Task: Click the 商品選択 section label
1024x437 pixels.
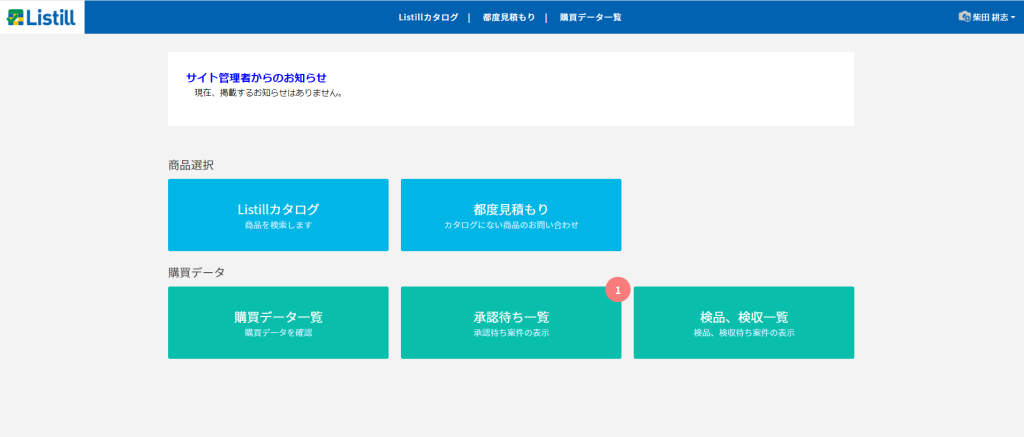Action: pyautogui.click(x=191, y=165)
